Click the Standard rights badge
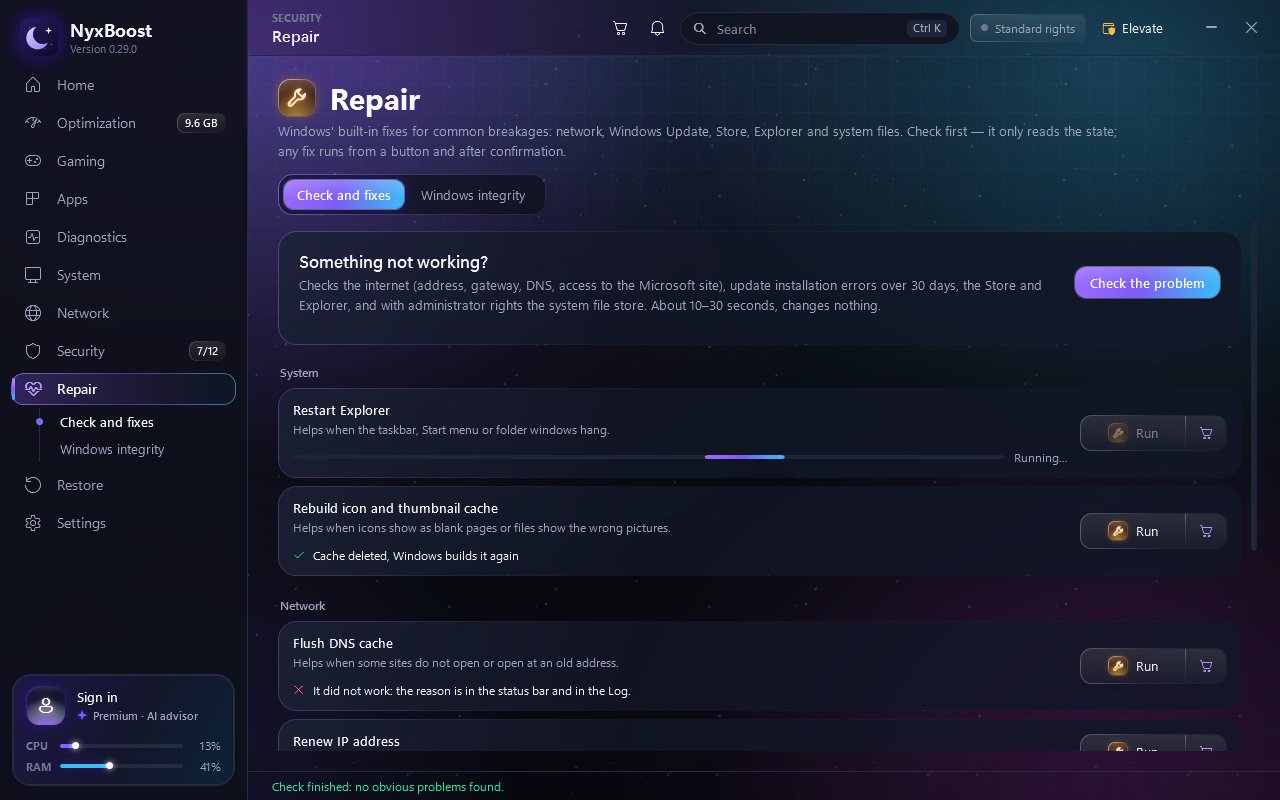1280x800 pixels. [x=1028, y=29]
